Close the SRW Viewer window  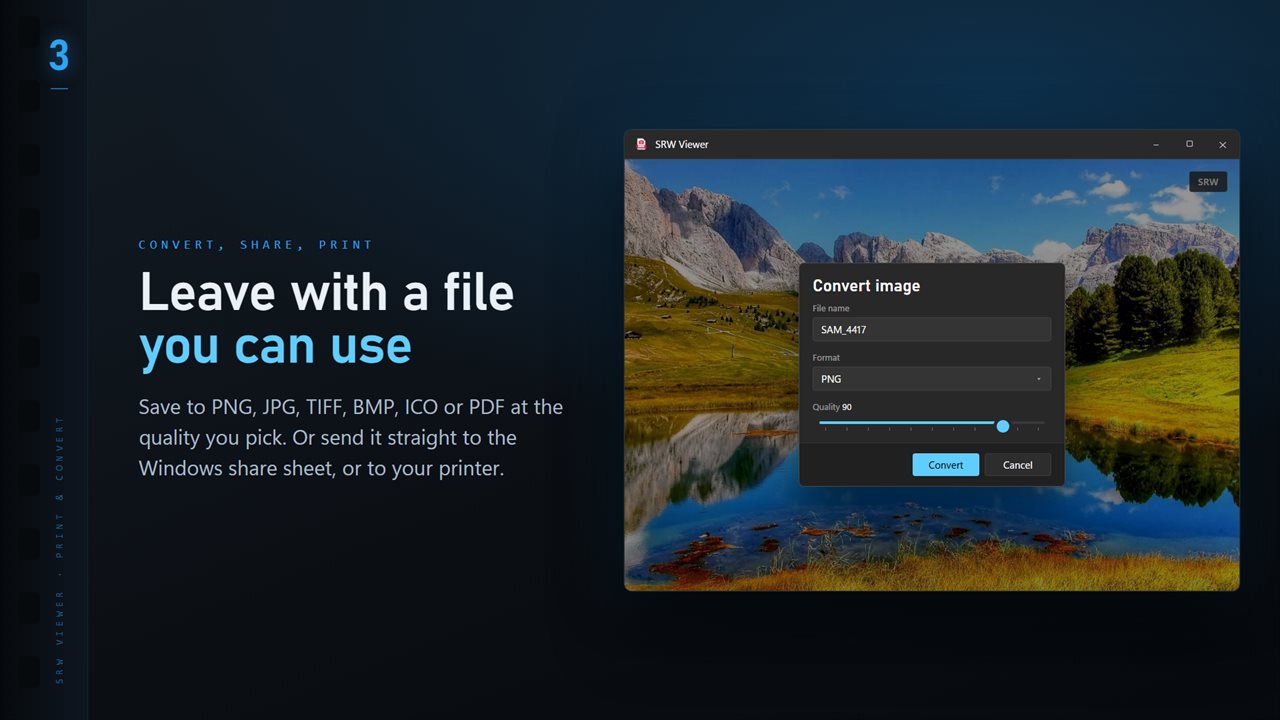(x=1222, y=144)
